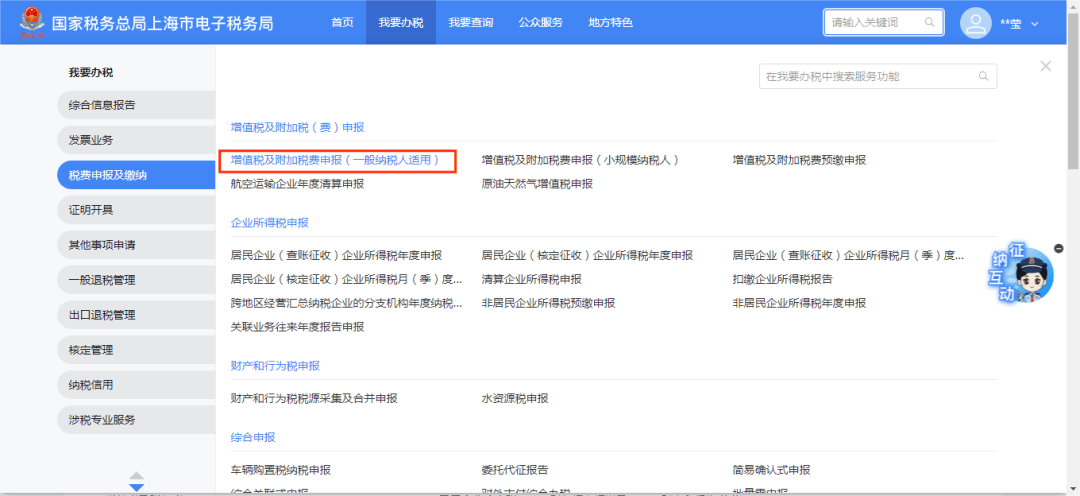Viewport: 1080px width, 496px height.
Task: Open the 公众服务 menu
Action: [540, 22]
